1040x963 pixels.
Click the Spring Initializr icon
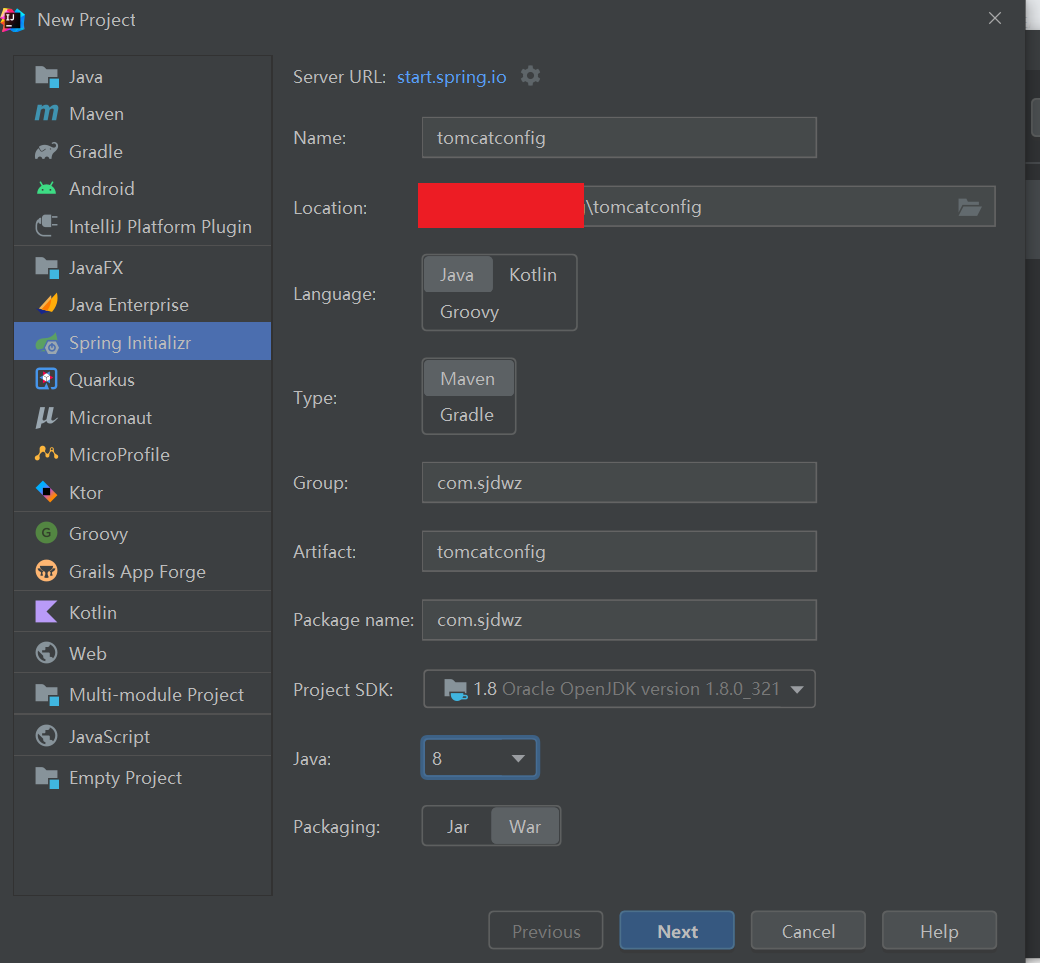46,343
